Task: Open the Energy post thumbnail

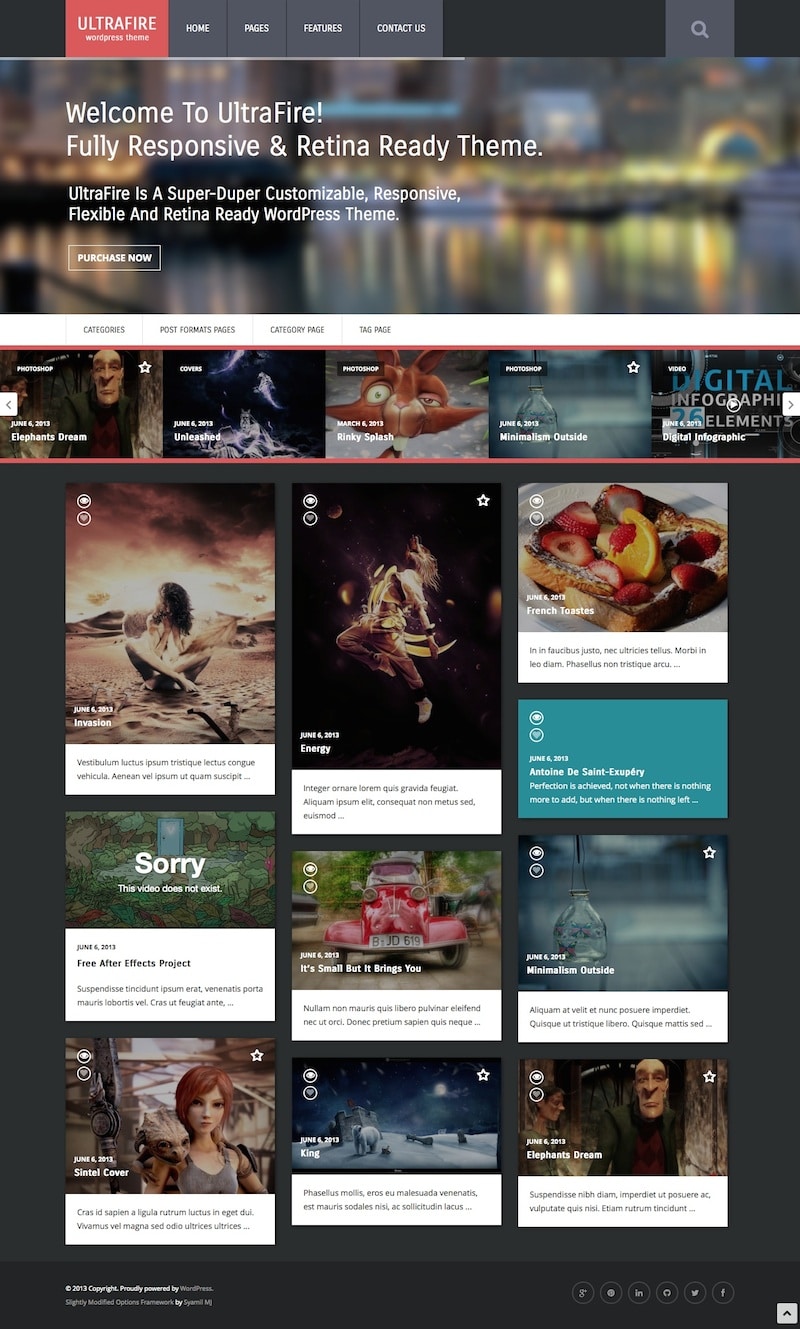Action: tap(397, 626)
